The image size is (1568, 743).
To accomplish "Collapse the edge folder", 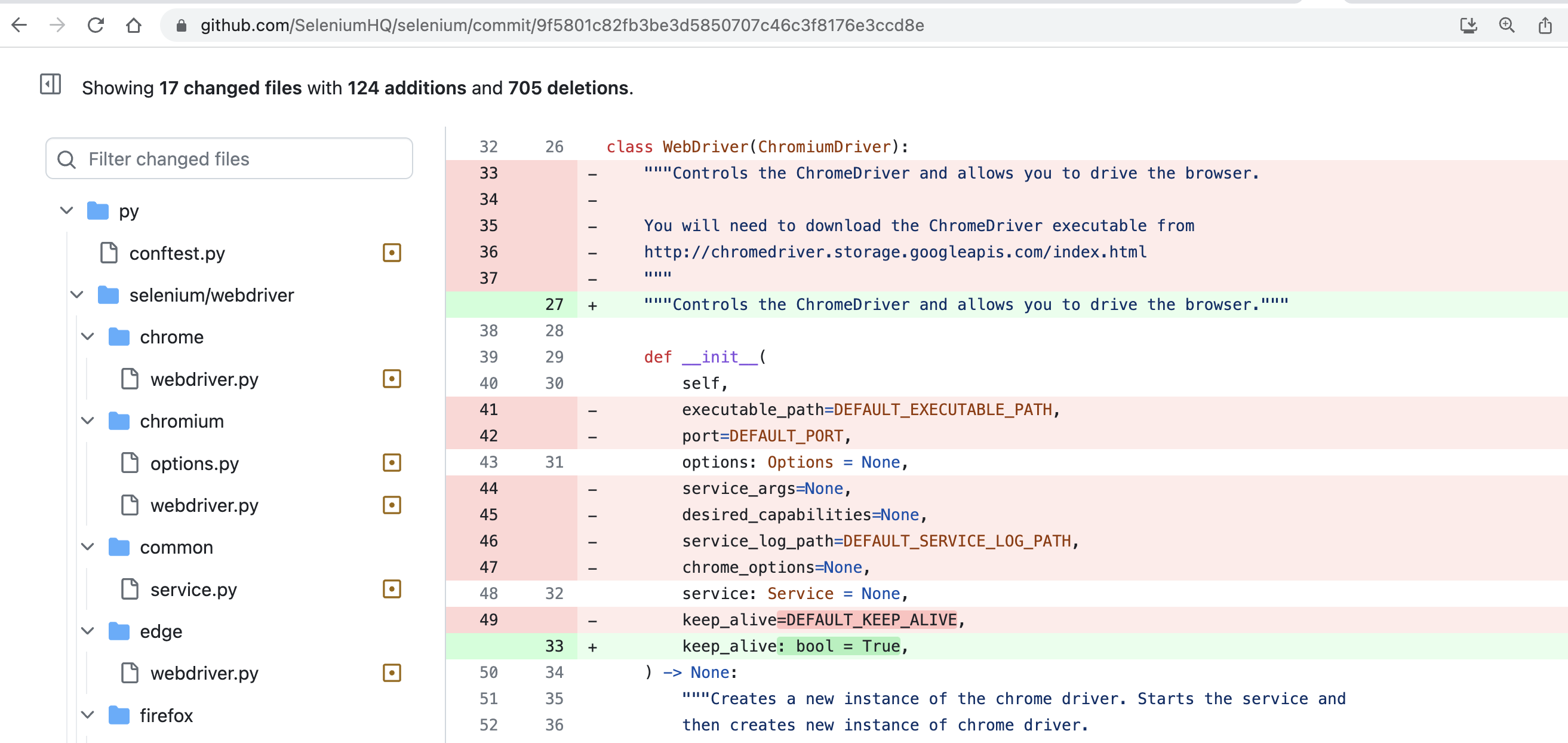I will click(x=88, y=631).
